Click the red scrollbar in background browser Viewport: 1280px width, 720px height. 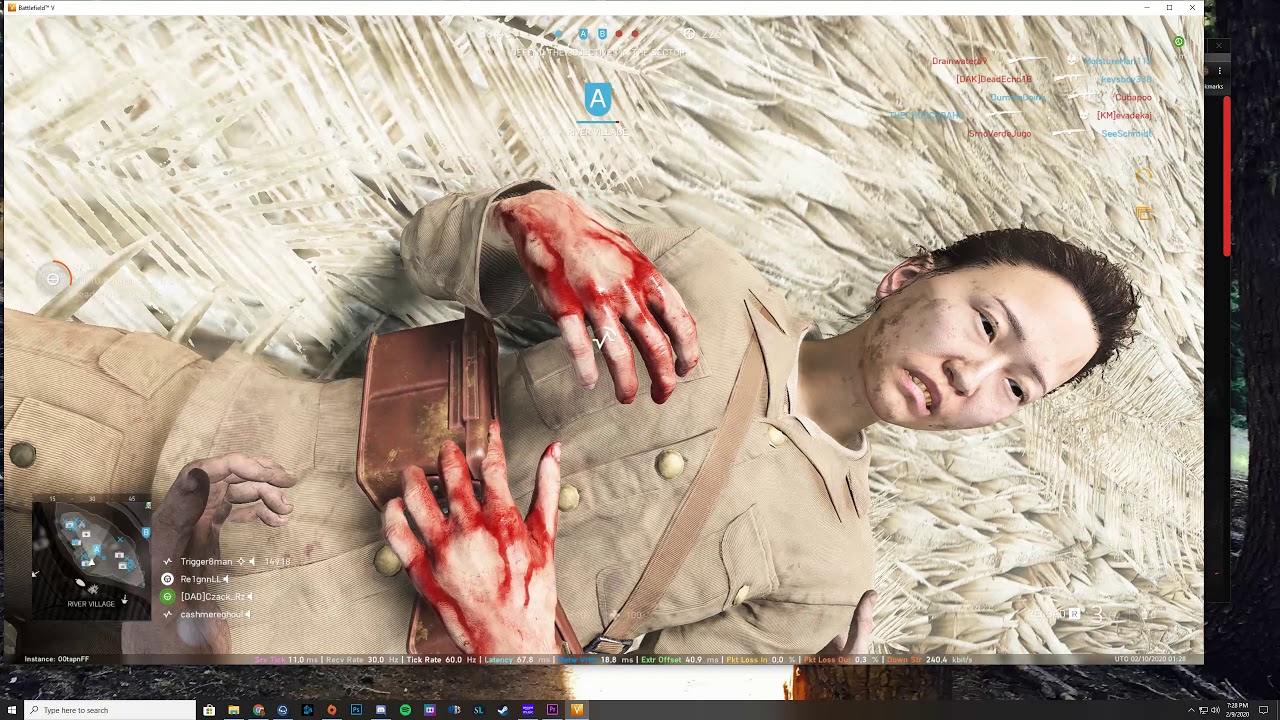1227,175
